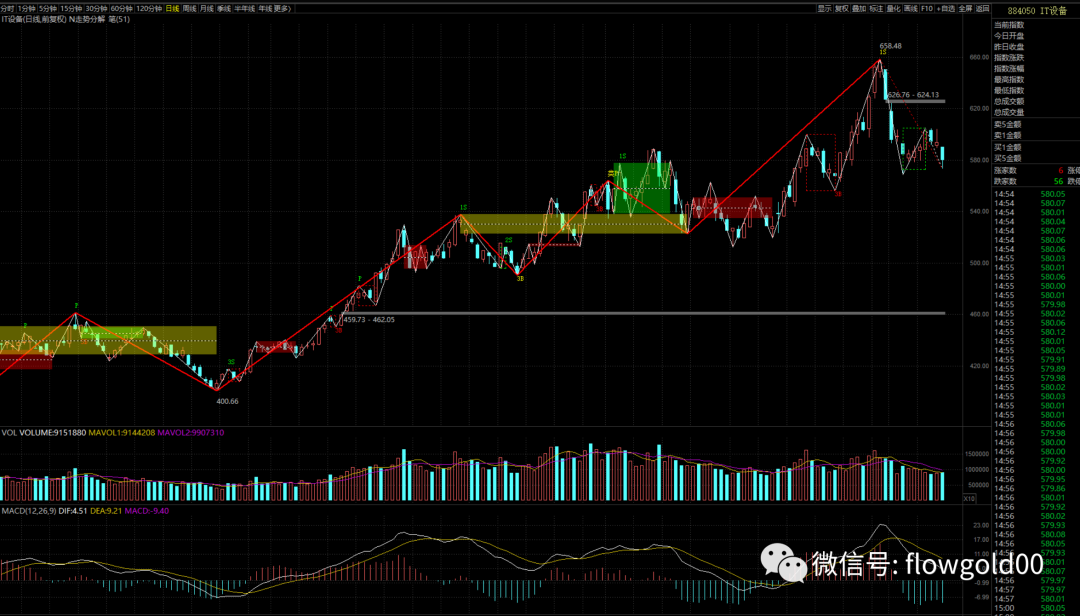Switch to the 季线 quarterly chart
Image resolution: width=1080 pixels, height=616 pixels.
coord(224,9)
